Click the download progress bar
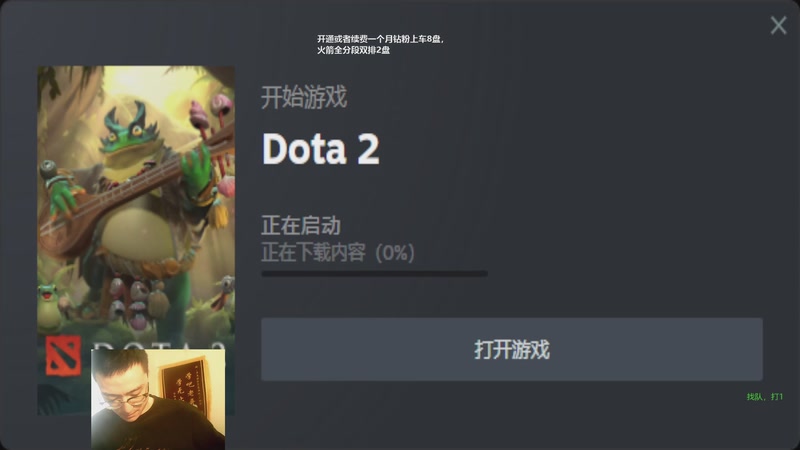Viewport: 800px width, 450px height. click(x=374, y=273)
